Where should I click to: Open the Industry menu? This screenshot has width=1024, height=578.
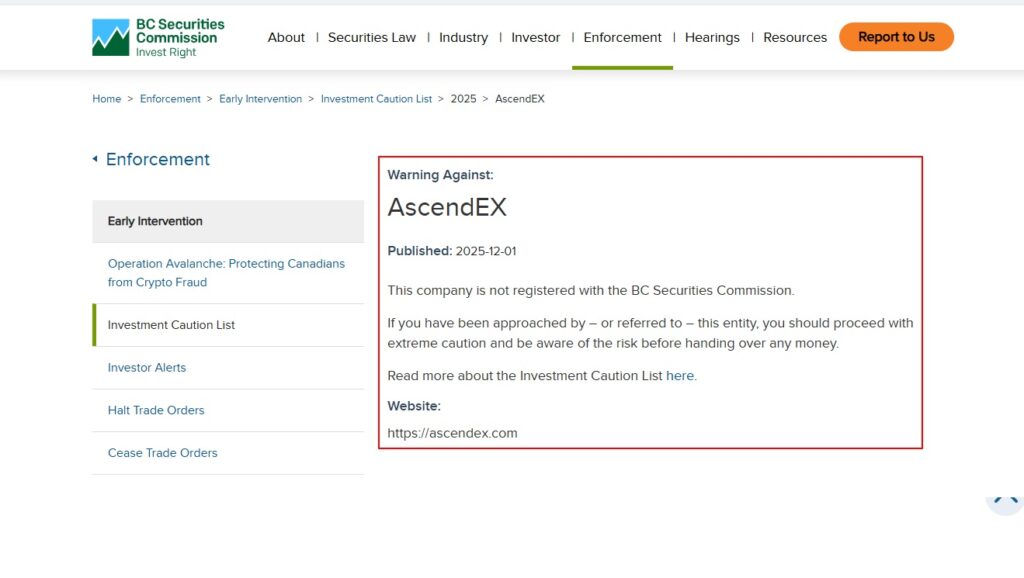[x=463, y=37]
